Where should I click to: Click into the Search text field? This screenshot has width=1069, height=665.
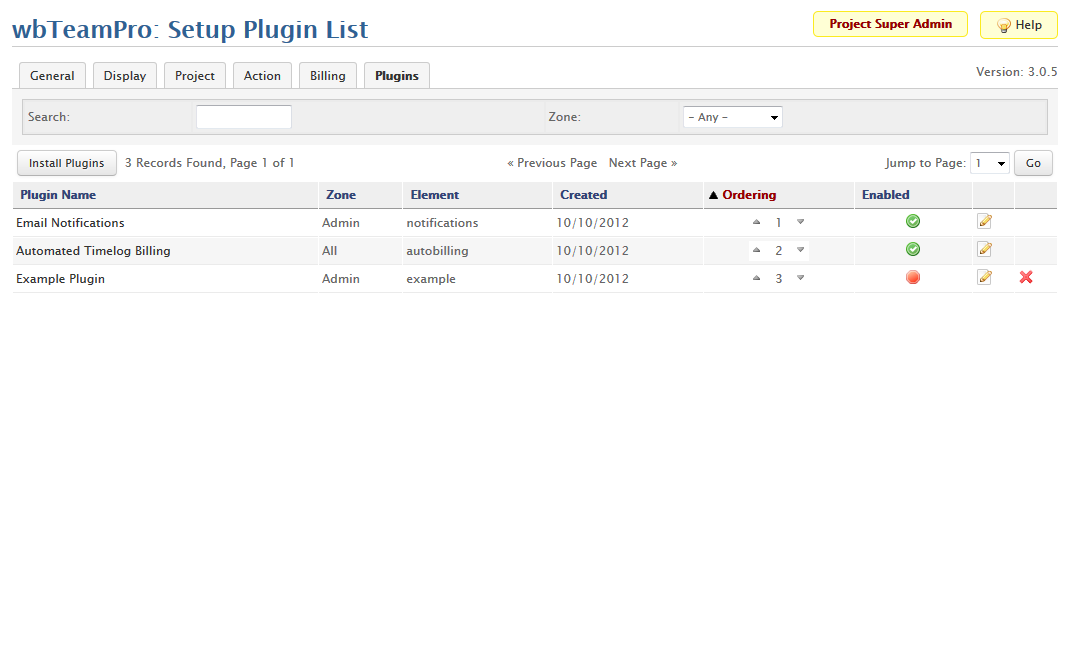tap(243, 117)
